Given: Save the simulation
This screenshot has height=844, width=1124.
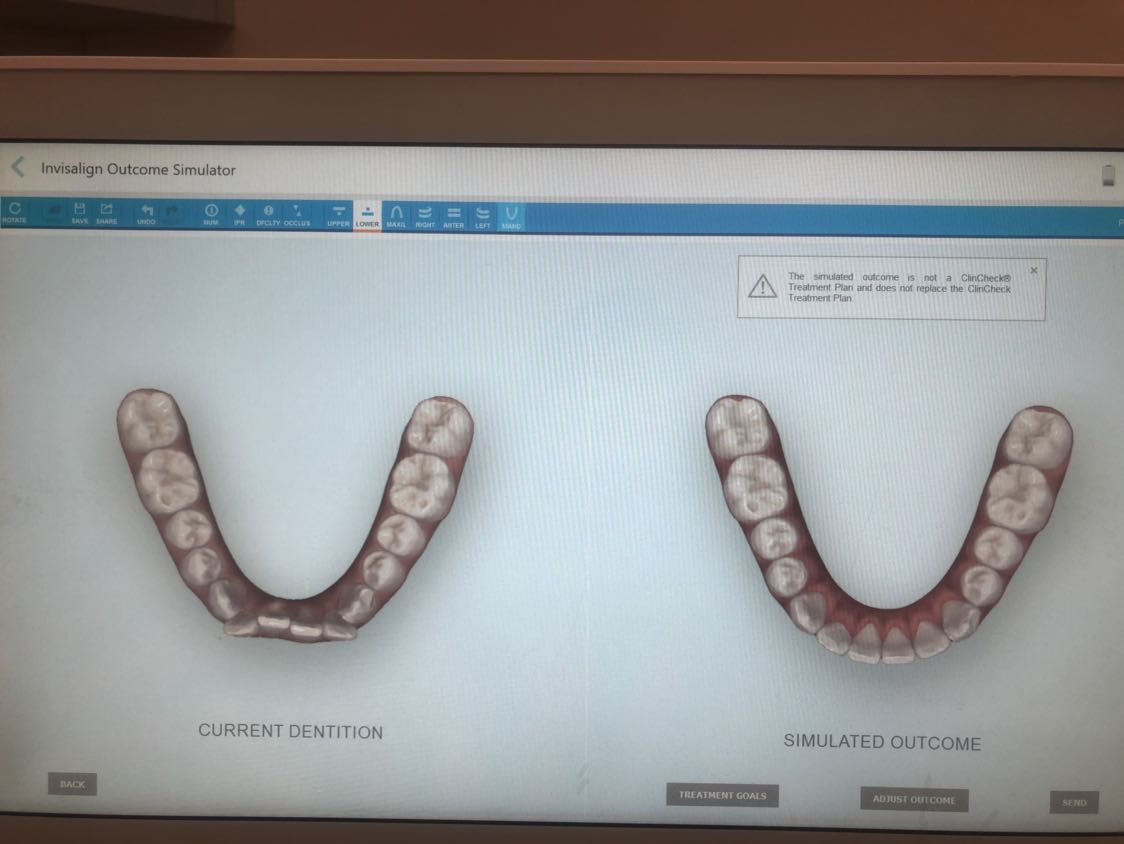Looking at the screenshot, I should tap(80, 214).
